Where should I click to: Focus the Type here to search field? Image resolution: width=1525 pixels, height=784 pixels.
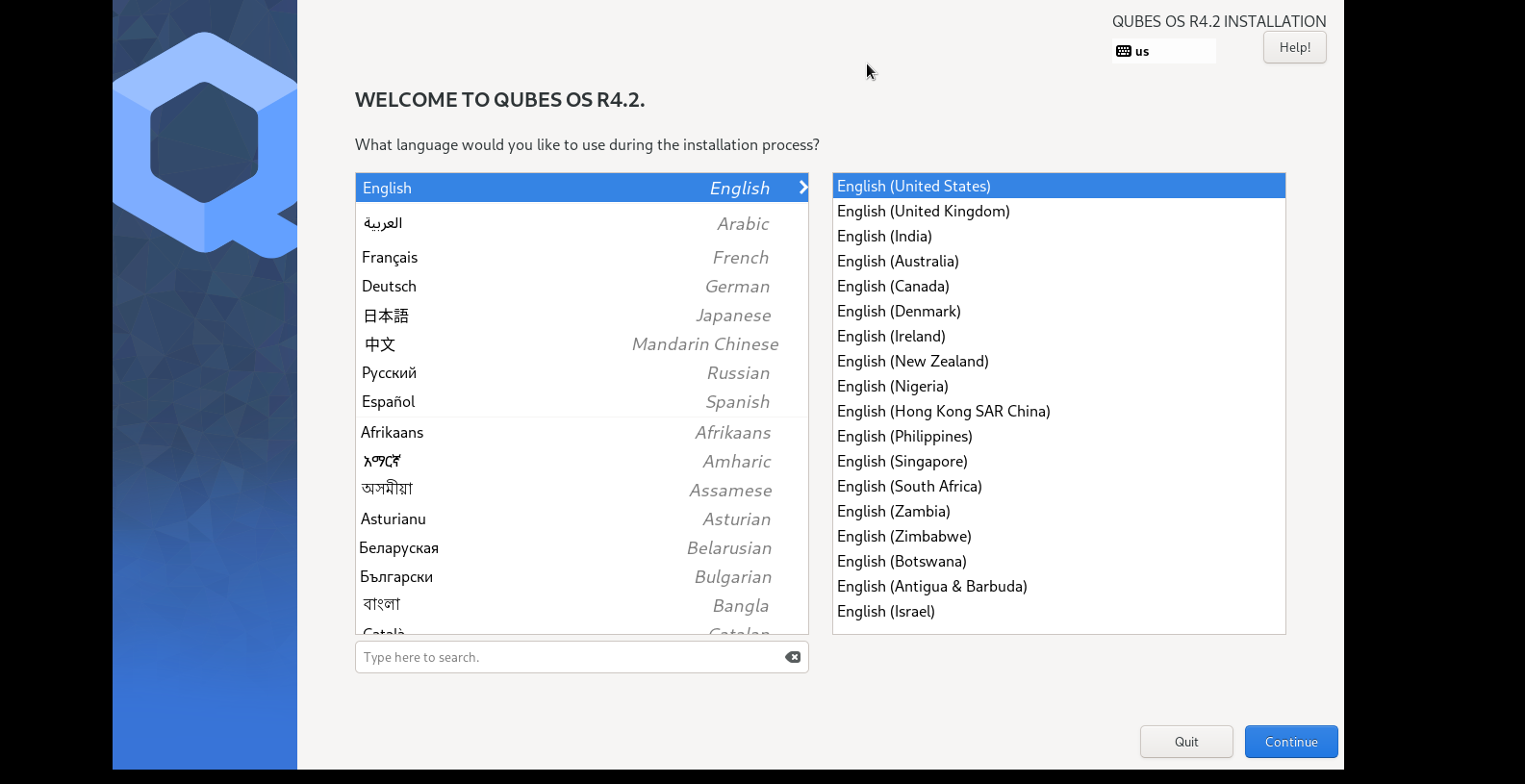coord(582,657)
